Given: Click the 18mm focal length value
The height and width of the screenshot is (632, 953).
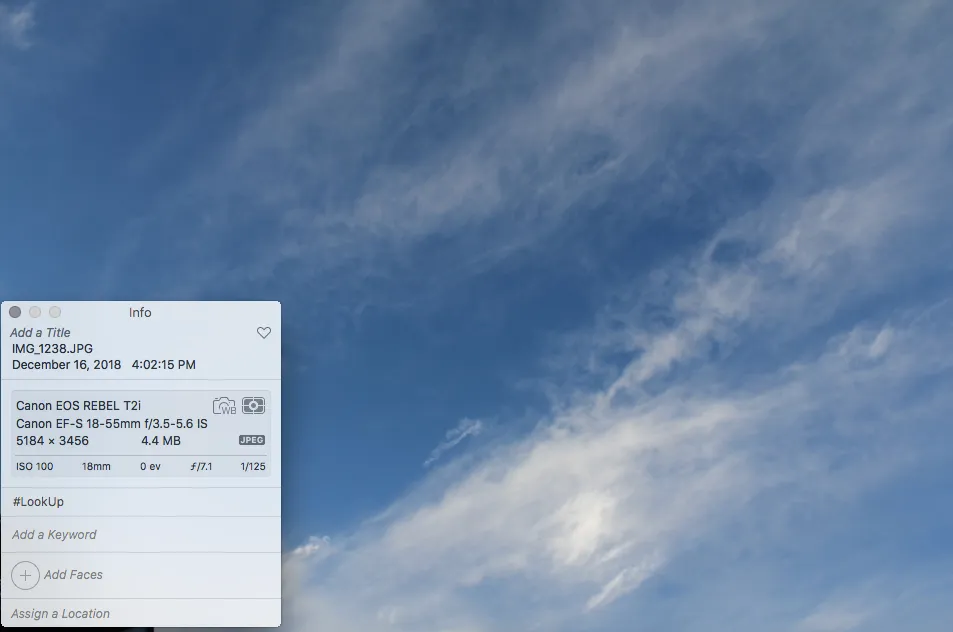Looking at the screenshot, I should pyautogui.click(x=96, y=466).
